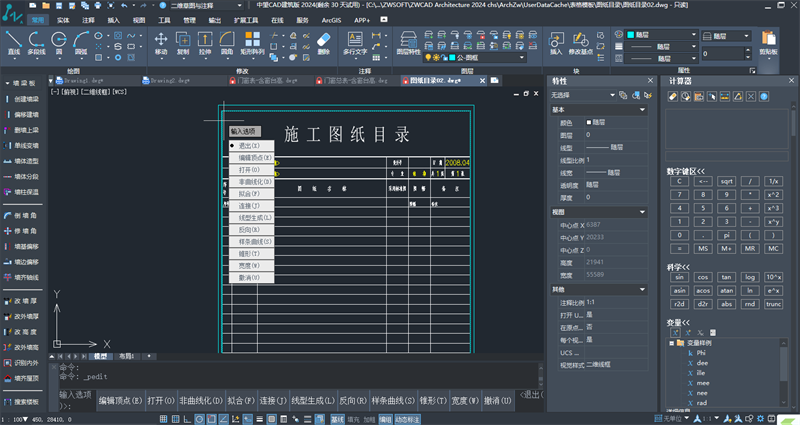Toggle polar tracking icon in status bar

point(199,419)
